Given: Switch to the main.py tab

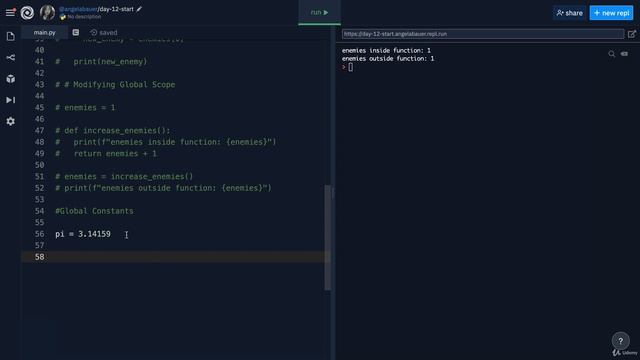Looking at the screenshot, I should 44,32.
